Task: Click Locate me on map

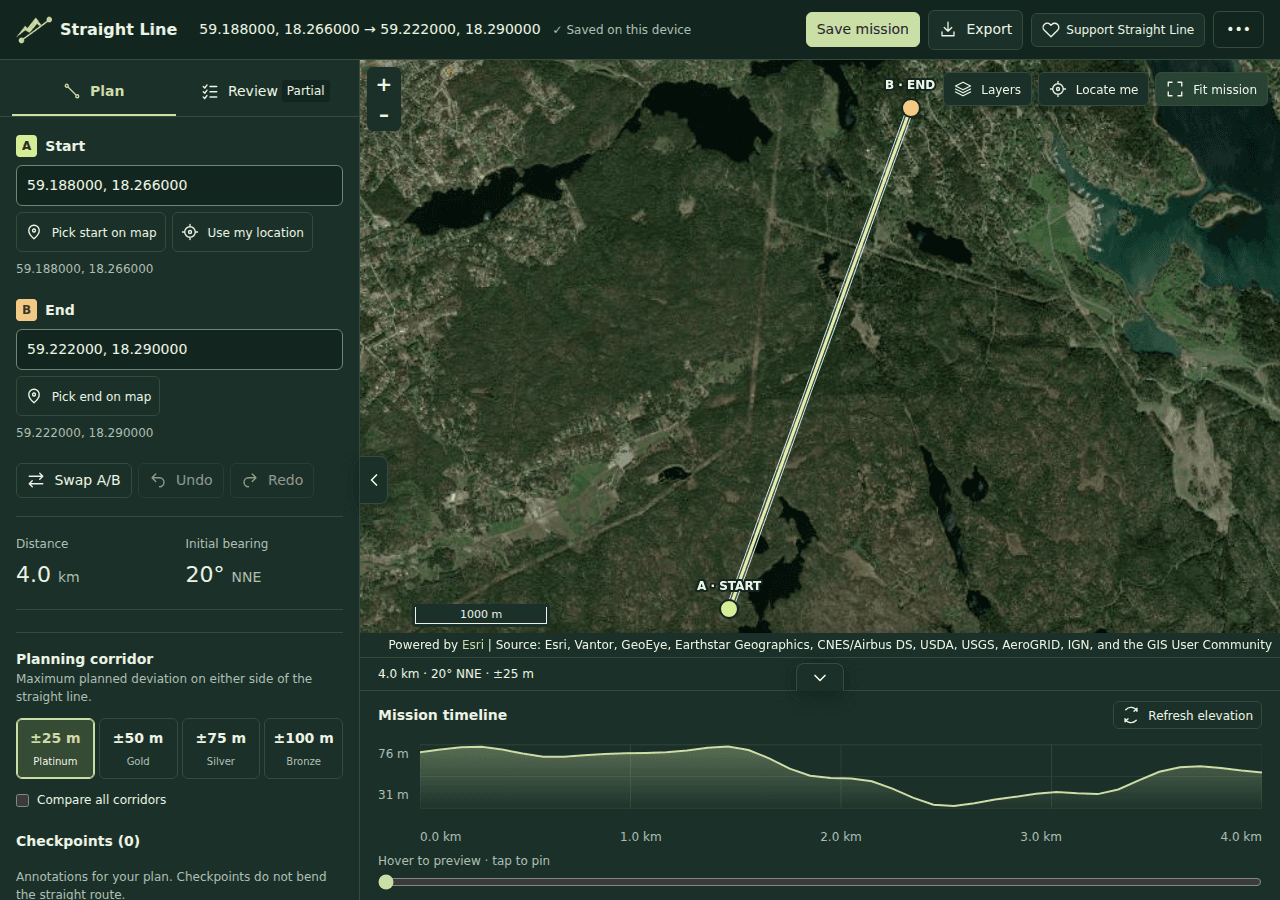Action: [1094, 89]
